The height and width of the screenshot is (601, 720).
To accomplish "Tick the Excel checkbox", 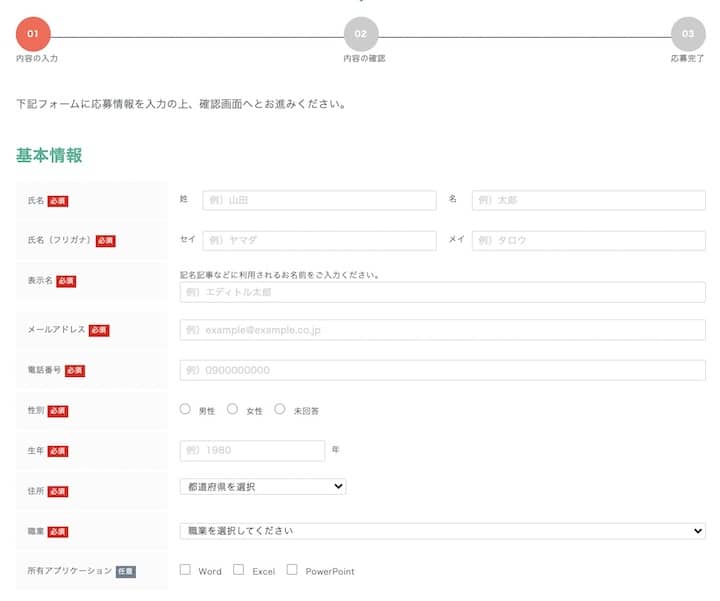I will click(x=239, y=570).
